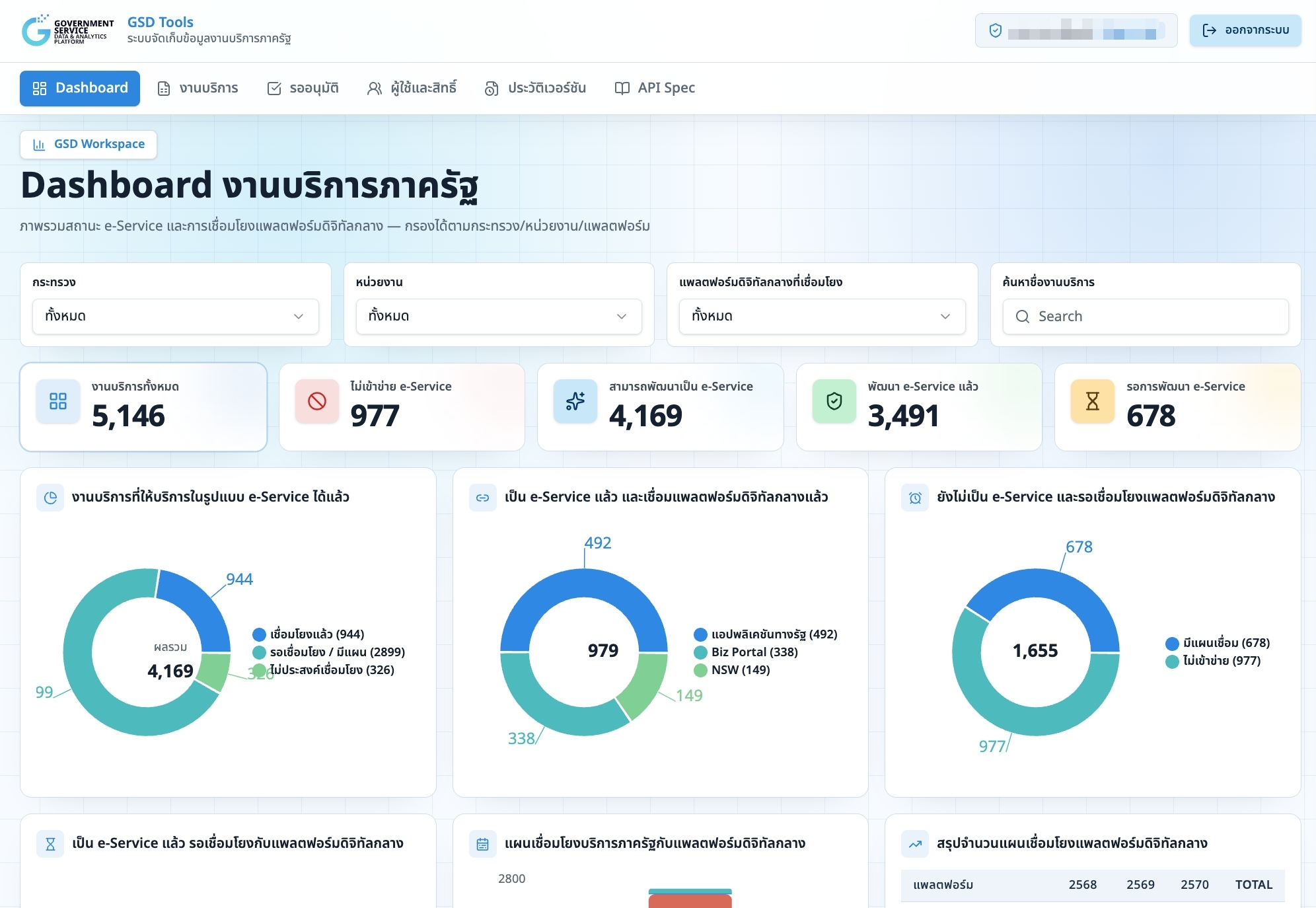Click the 2568 column header
Image resolution: width=1316 pixels, height=908 pixels.
tap(1083, 885)
